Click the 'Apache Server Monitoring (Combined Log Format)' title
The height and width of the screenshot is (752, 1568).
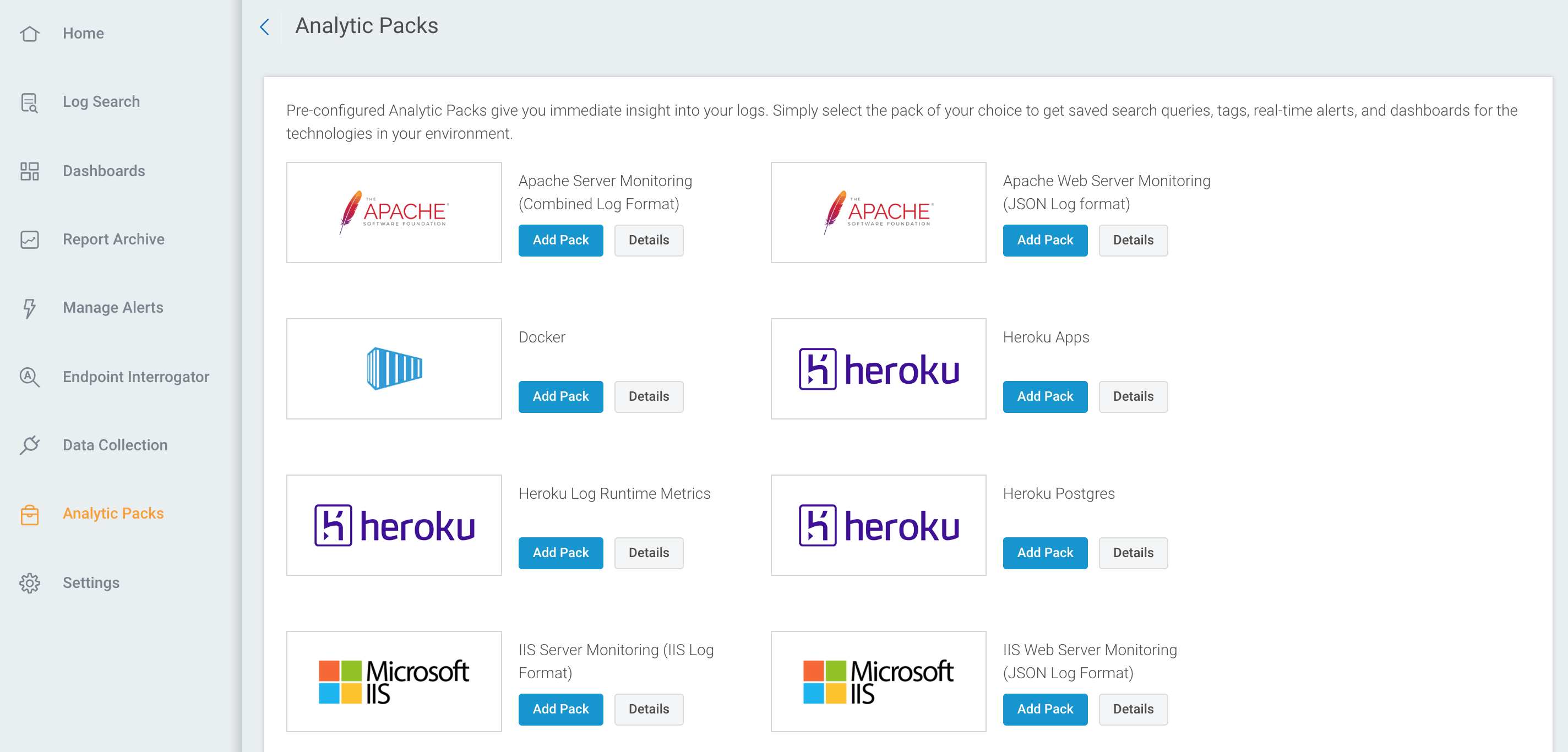605,192
